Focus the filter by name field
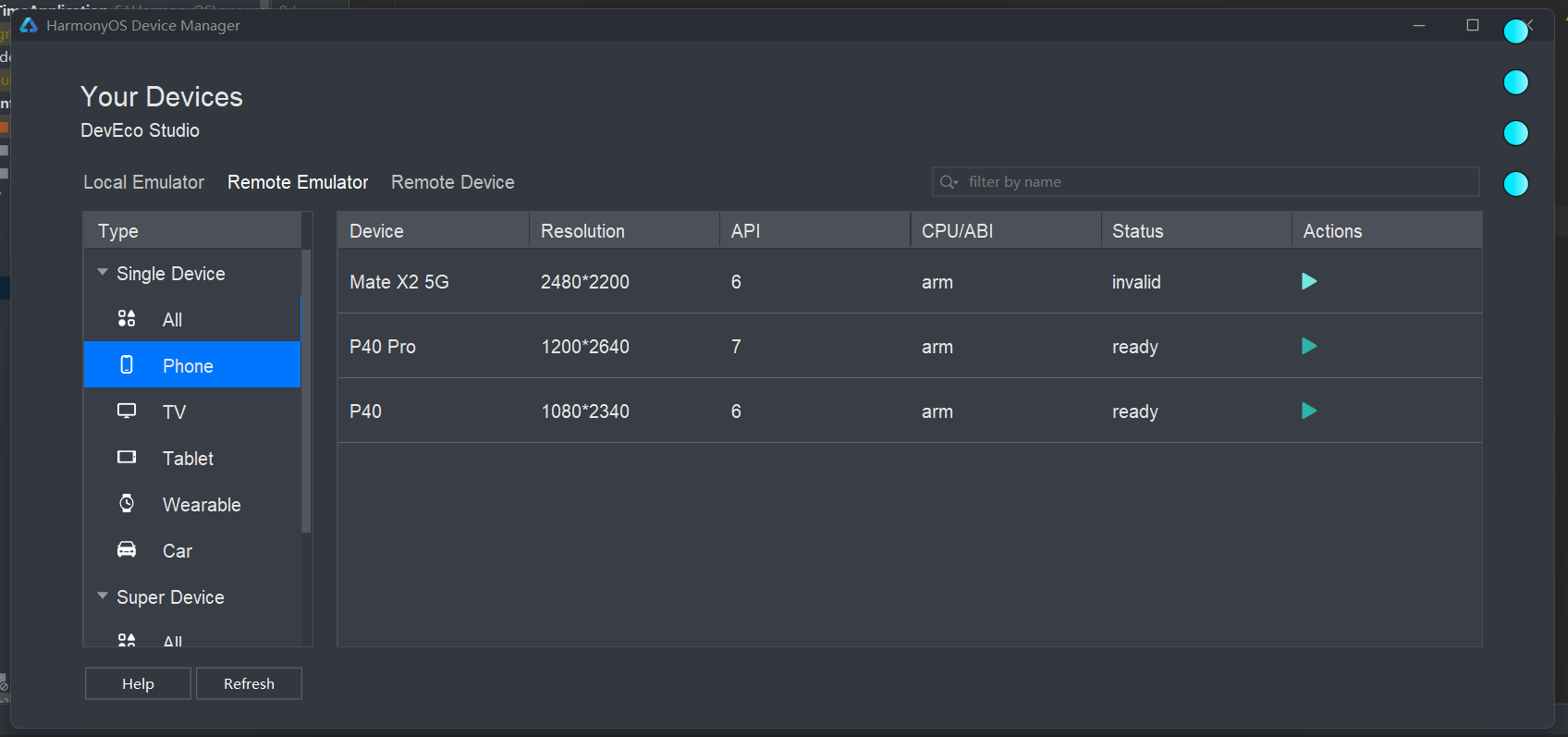The image size is (1568, 737). [1206, 182]
